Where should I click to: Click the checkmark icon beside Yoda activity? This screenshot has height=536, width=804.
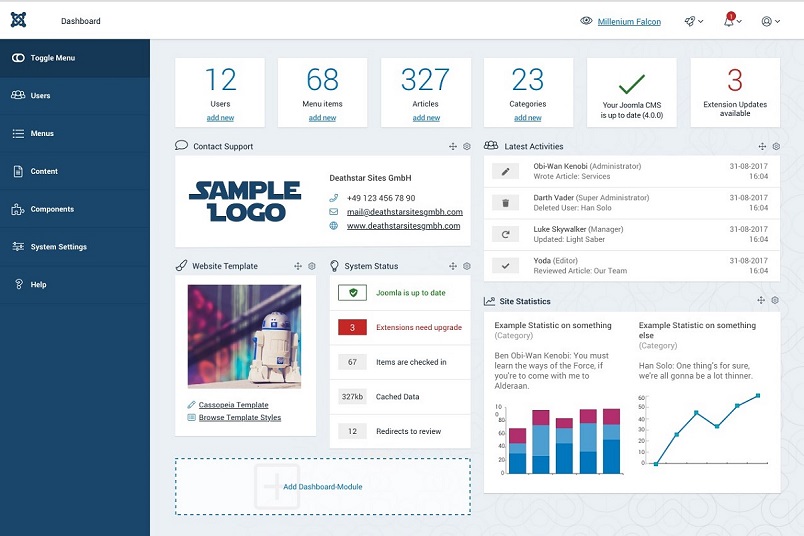pyautogui.click(x=506, y=265)
